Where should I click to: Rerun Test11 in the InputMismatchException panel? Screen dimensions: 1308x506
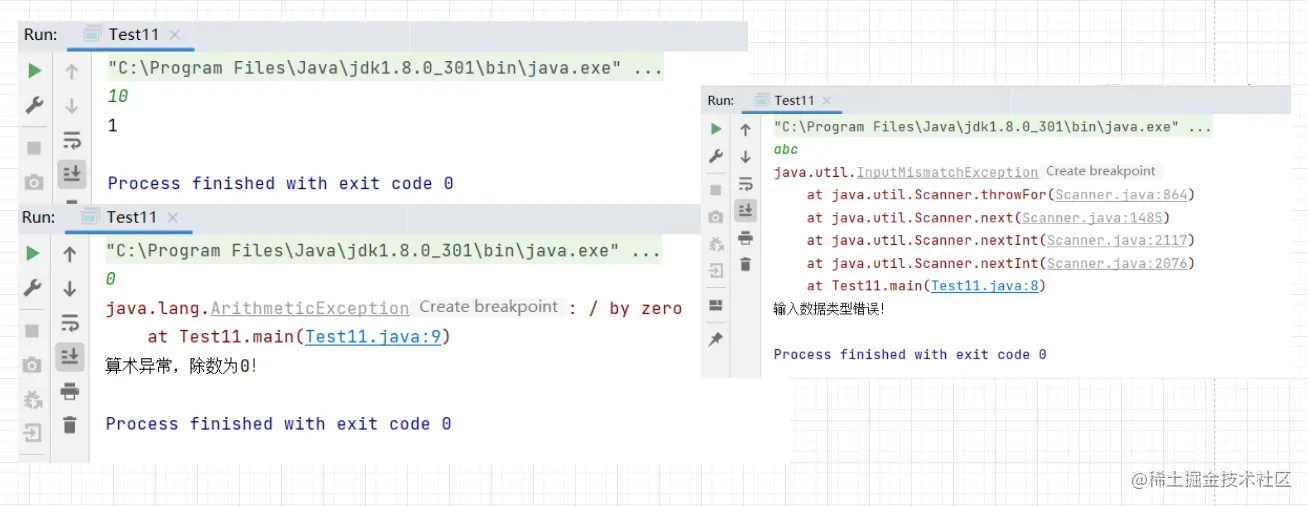click(716, 129)
